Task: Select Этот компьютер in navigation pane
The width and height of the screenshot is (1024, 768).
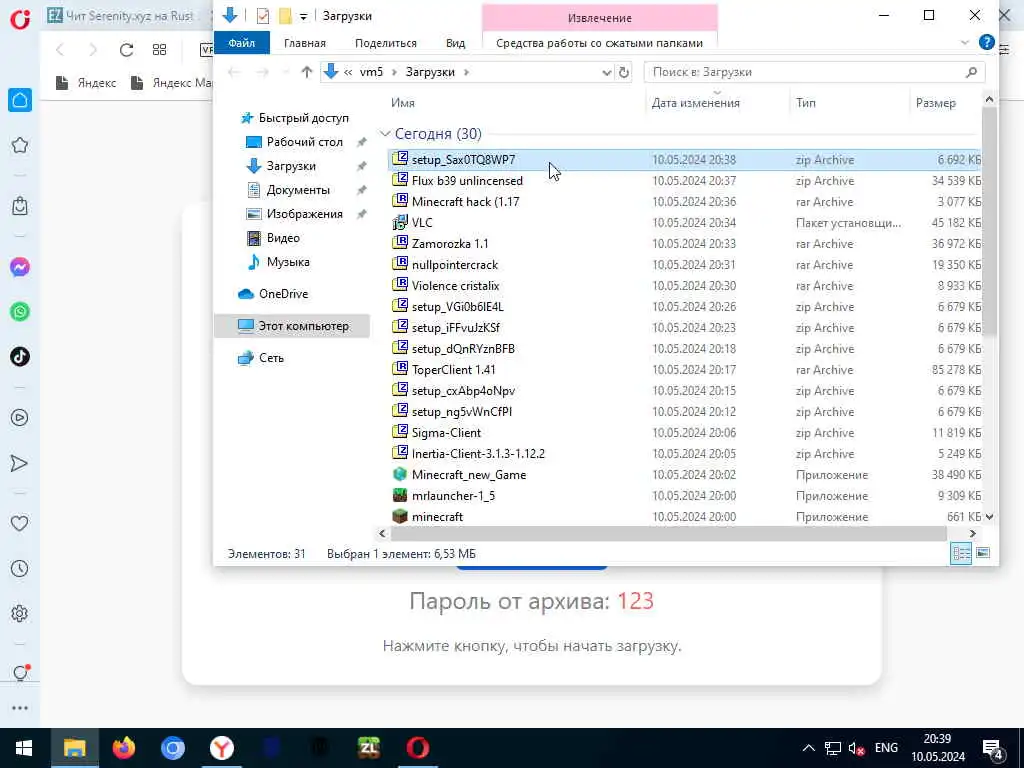Action: point(293,325)
